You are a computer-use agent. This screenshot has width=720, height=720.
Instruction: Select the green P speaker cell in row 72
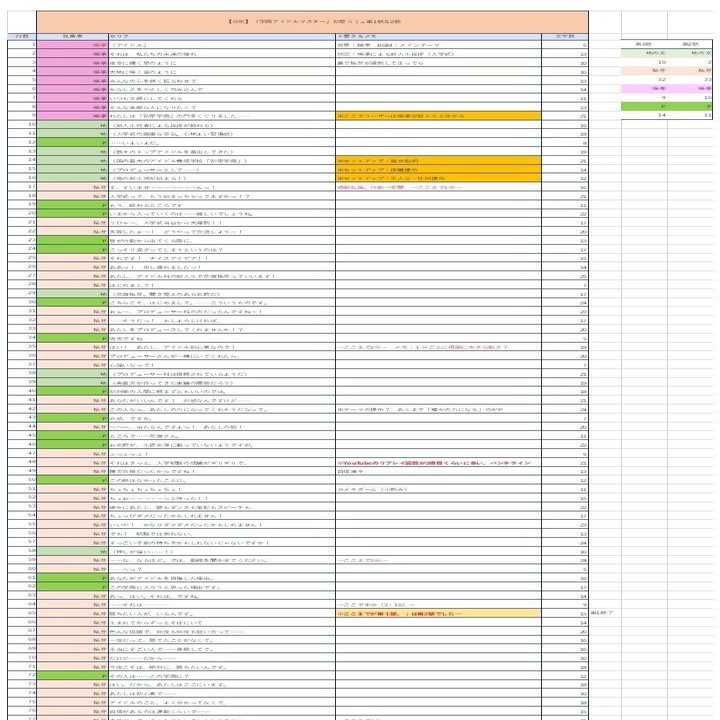click(x=73, y=675)
